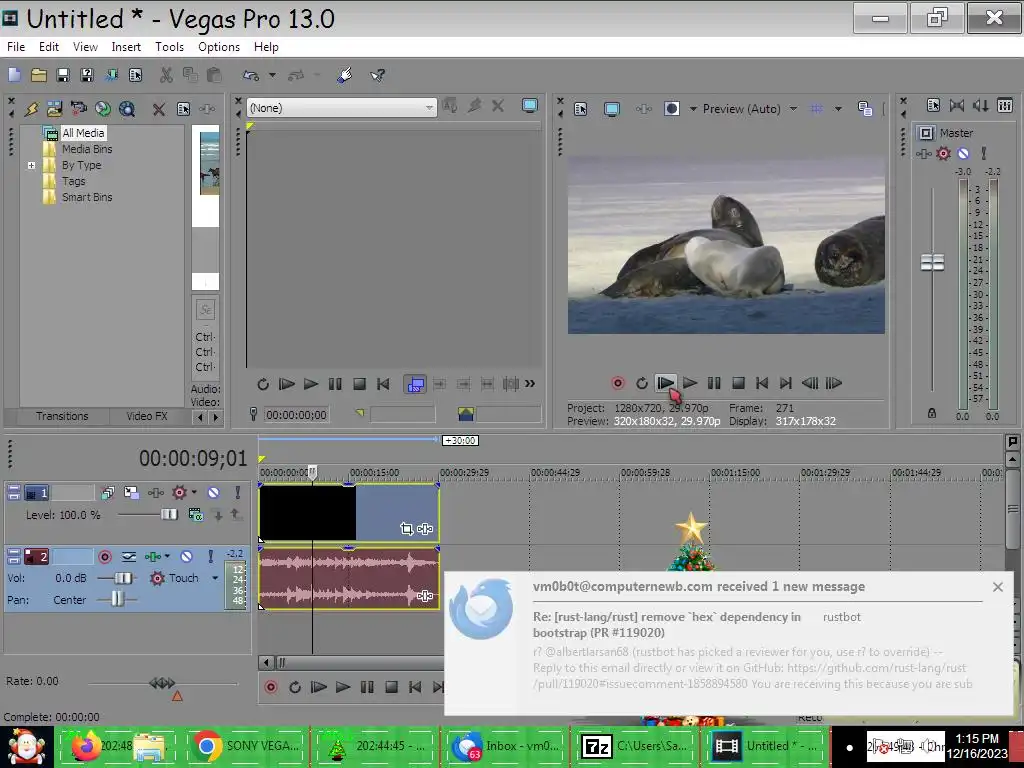
Task: Click video track Level slider handle
Action: pos(169,515)
